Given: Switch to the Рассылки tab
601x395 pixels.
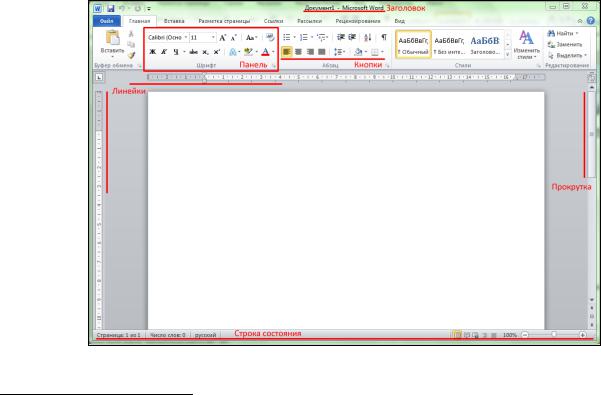Looking at the screenshot, I should tap(310, 21).
